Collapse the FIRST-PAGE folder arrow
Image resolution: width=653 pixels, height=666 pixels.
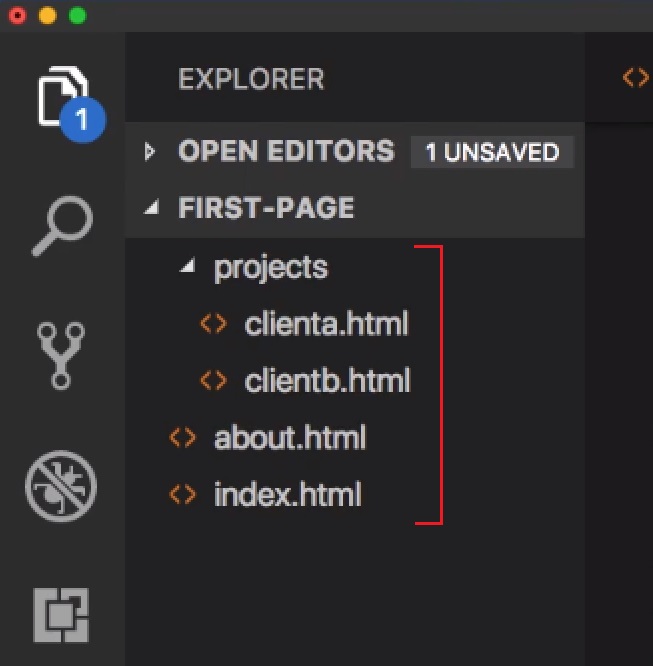[x=151, y=207]
